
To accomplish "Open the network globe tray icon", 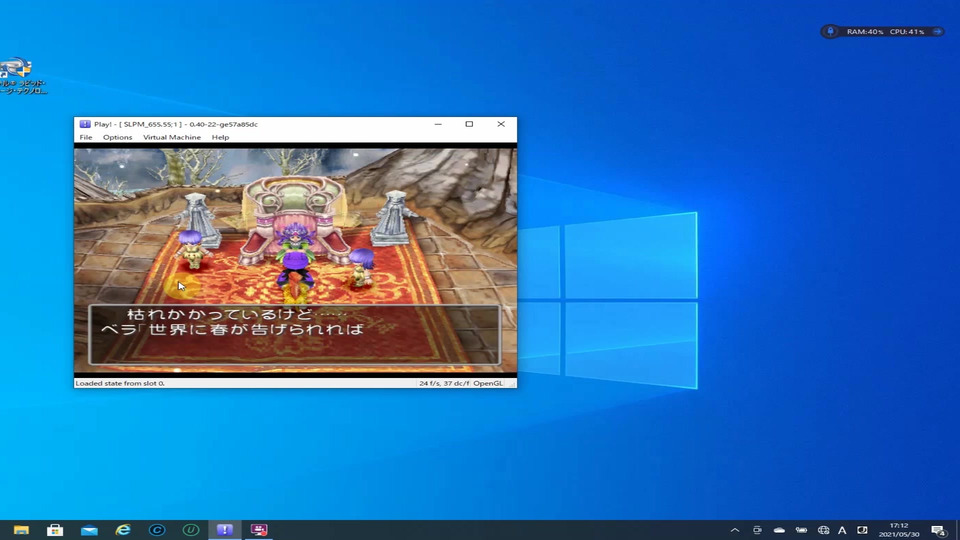I will click(823, 530).
